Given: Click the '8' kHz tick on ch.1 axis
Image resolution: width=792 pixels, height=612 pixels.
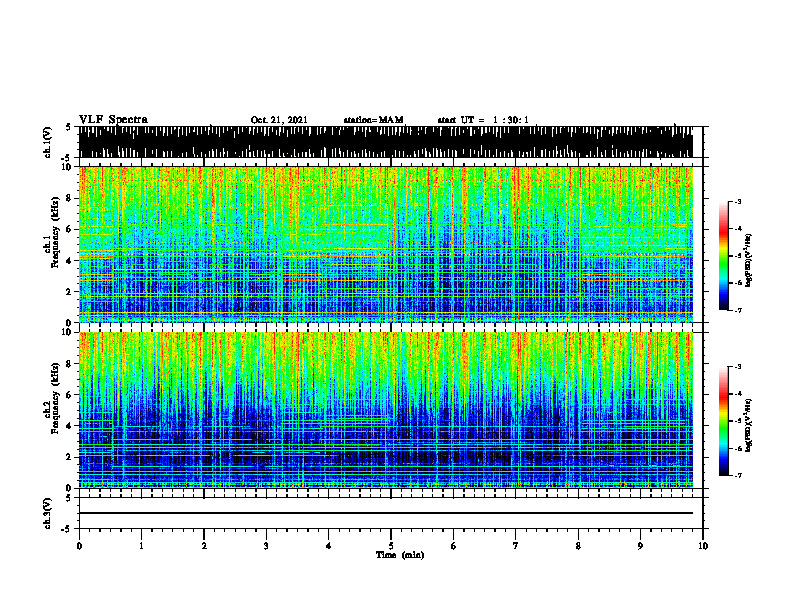Looking at the screenshot, I should tap(70, 198).
